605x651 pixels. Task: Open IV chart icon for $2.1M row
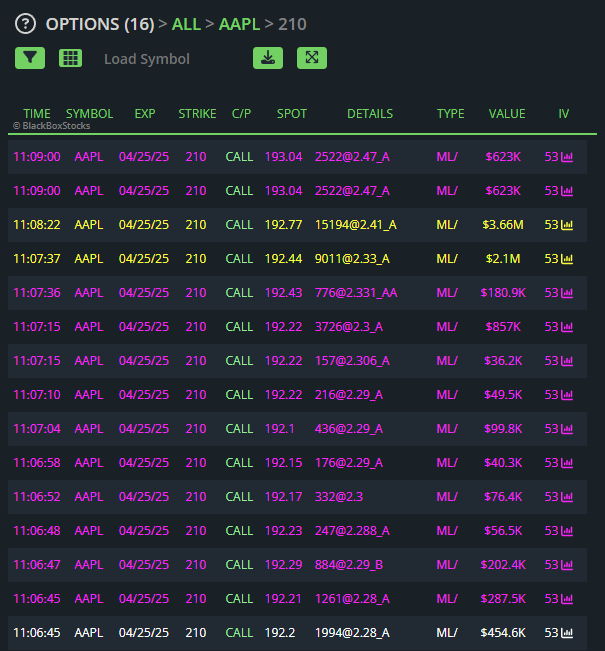click(567, 259)
